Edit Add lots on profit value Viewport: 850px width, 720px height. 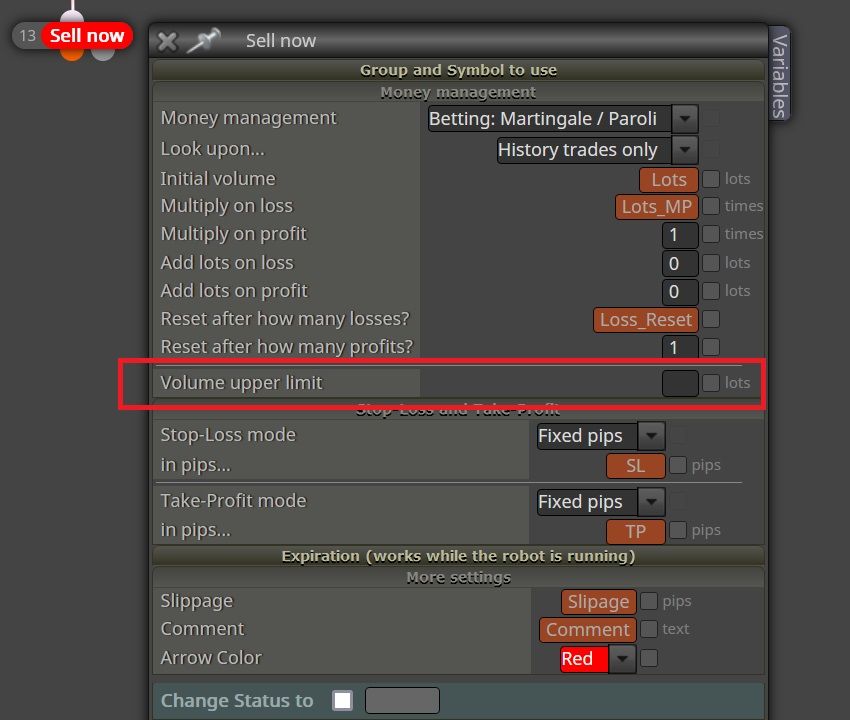(680, 292)
